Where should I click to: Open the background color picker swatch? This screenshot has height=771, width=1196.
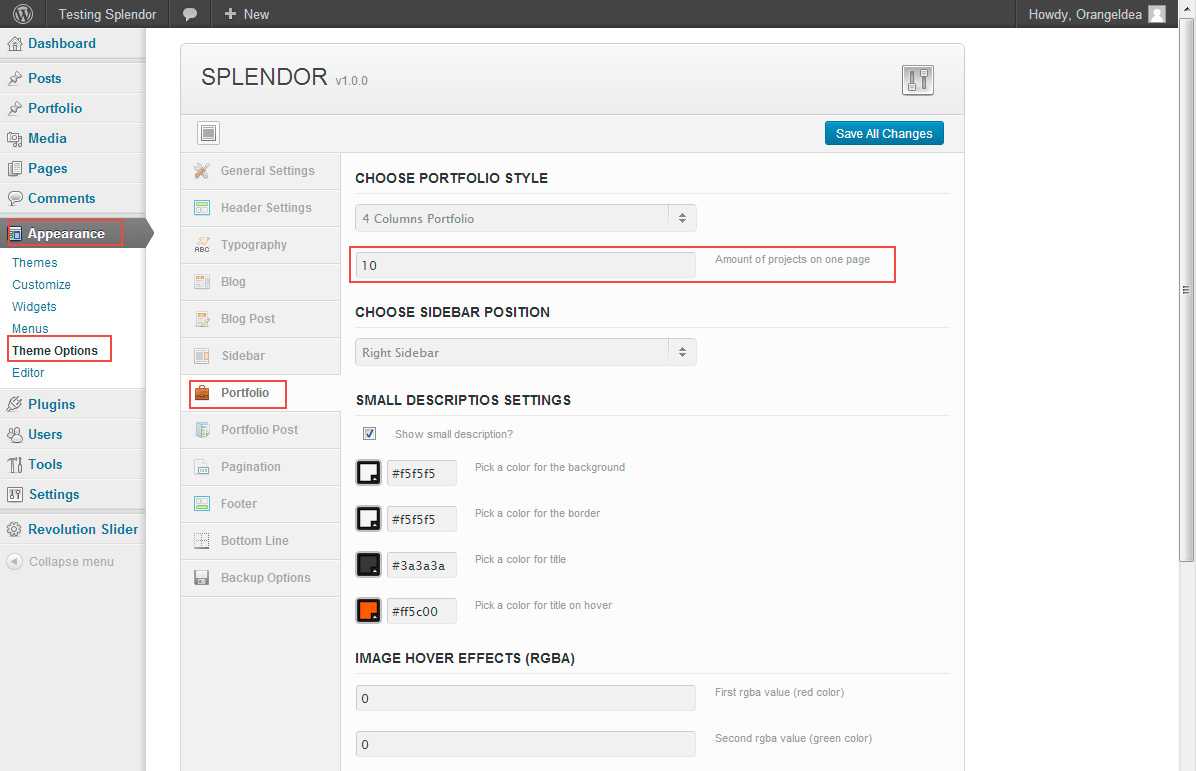click(368, 473)
